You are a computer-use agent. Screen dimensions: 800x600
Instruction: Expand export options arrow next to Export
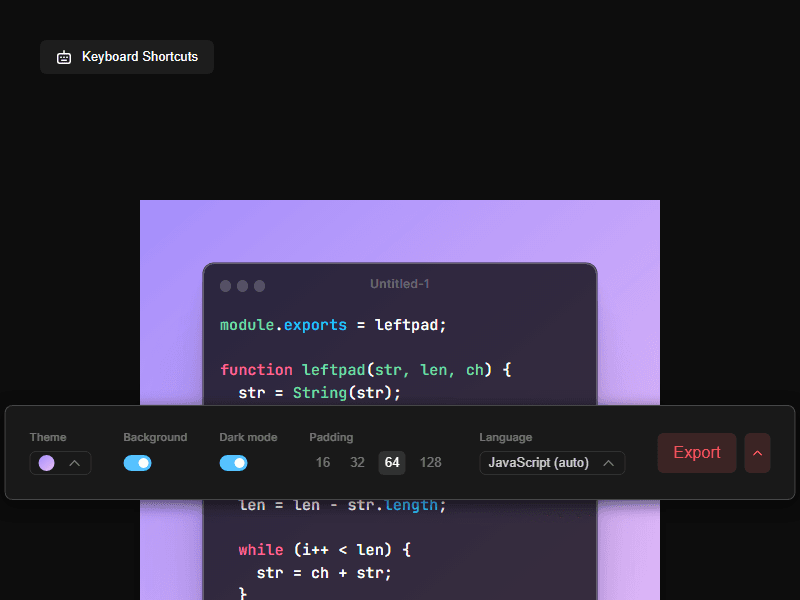[757, 453]
